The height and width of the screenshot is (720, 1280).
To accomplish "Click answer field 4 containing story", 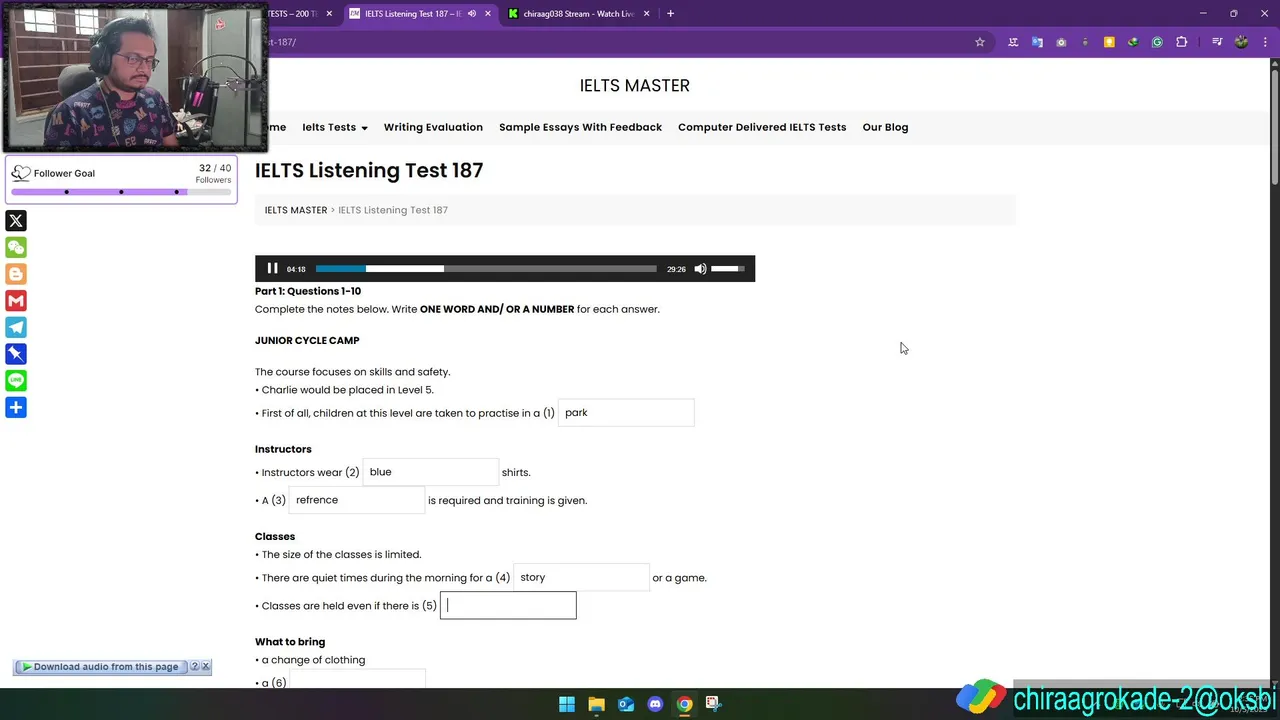I will tap(581, 577).
